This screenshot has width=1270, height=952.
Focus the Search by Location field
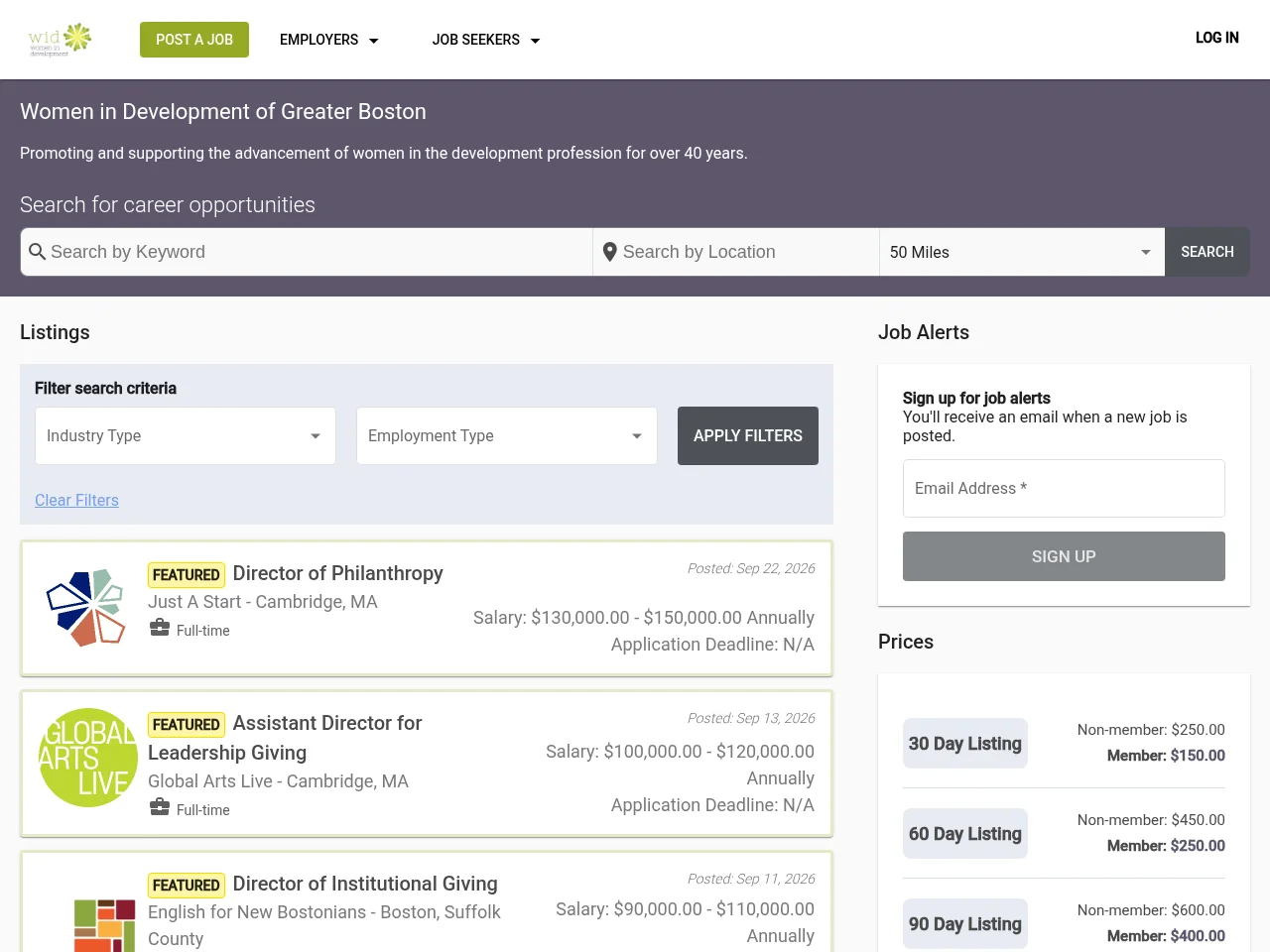pos(736,252)
